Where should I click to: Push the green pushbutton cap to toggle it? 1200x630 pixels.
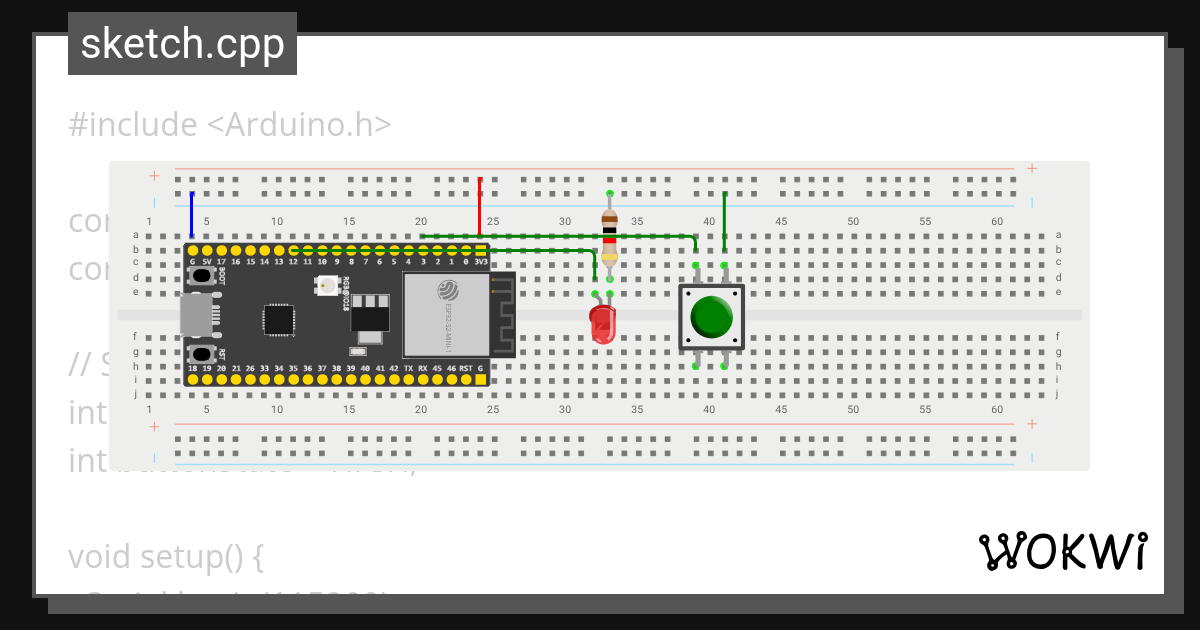pyautogui.click(x=713, y=316)
